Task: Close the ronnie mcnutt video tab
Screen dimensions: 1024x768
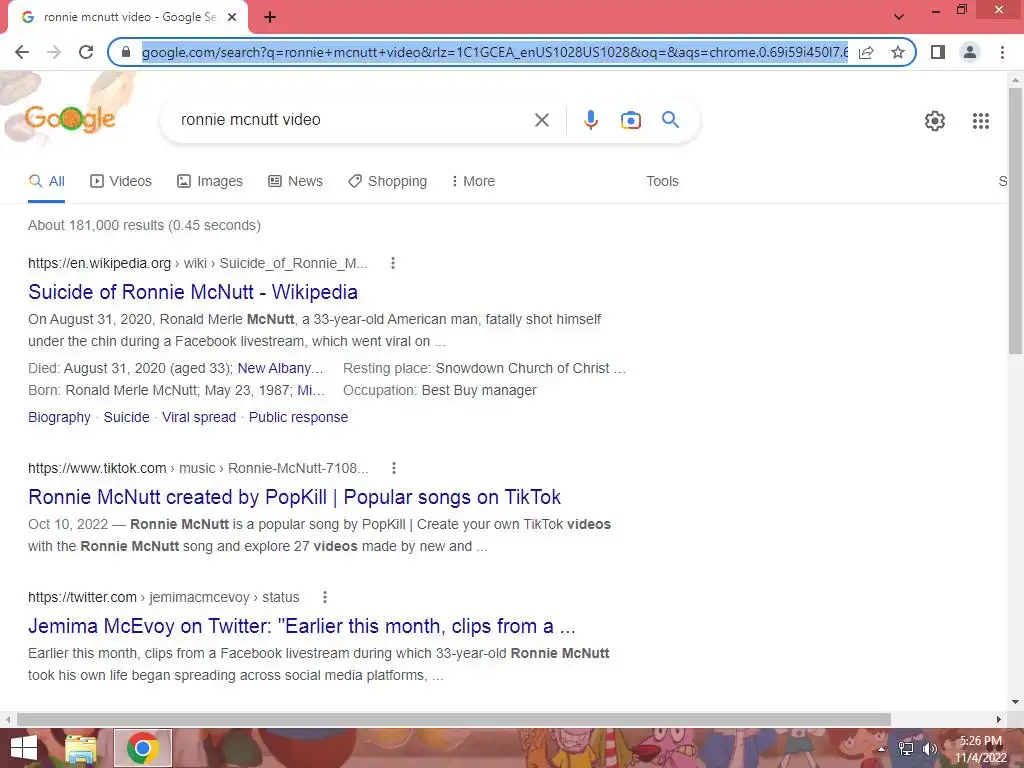Action: click(x=232, y=17)
